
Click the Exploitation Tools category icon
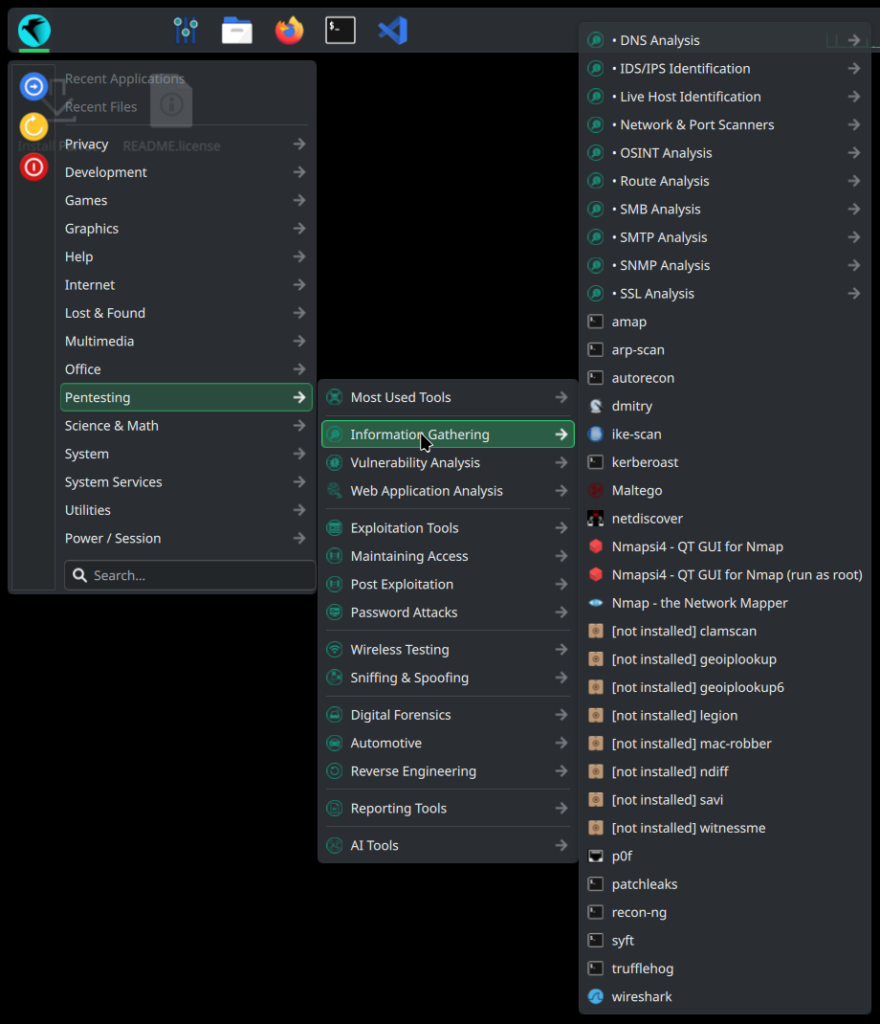pos(334,528)
